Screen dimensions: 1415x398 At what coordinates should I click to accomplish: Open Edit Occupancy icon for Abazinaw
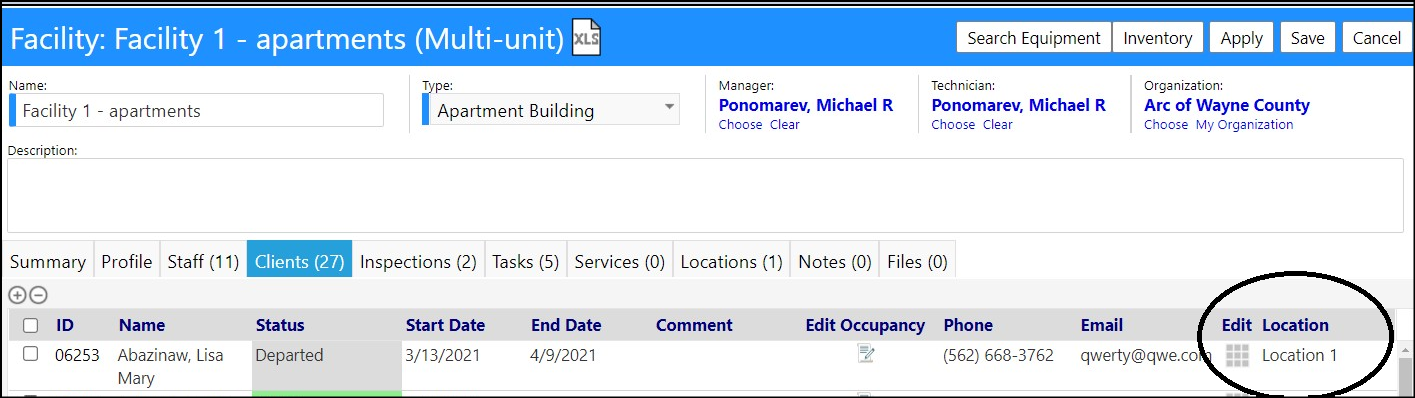tap(866, 354)
